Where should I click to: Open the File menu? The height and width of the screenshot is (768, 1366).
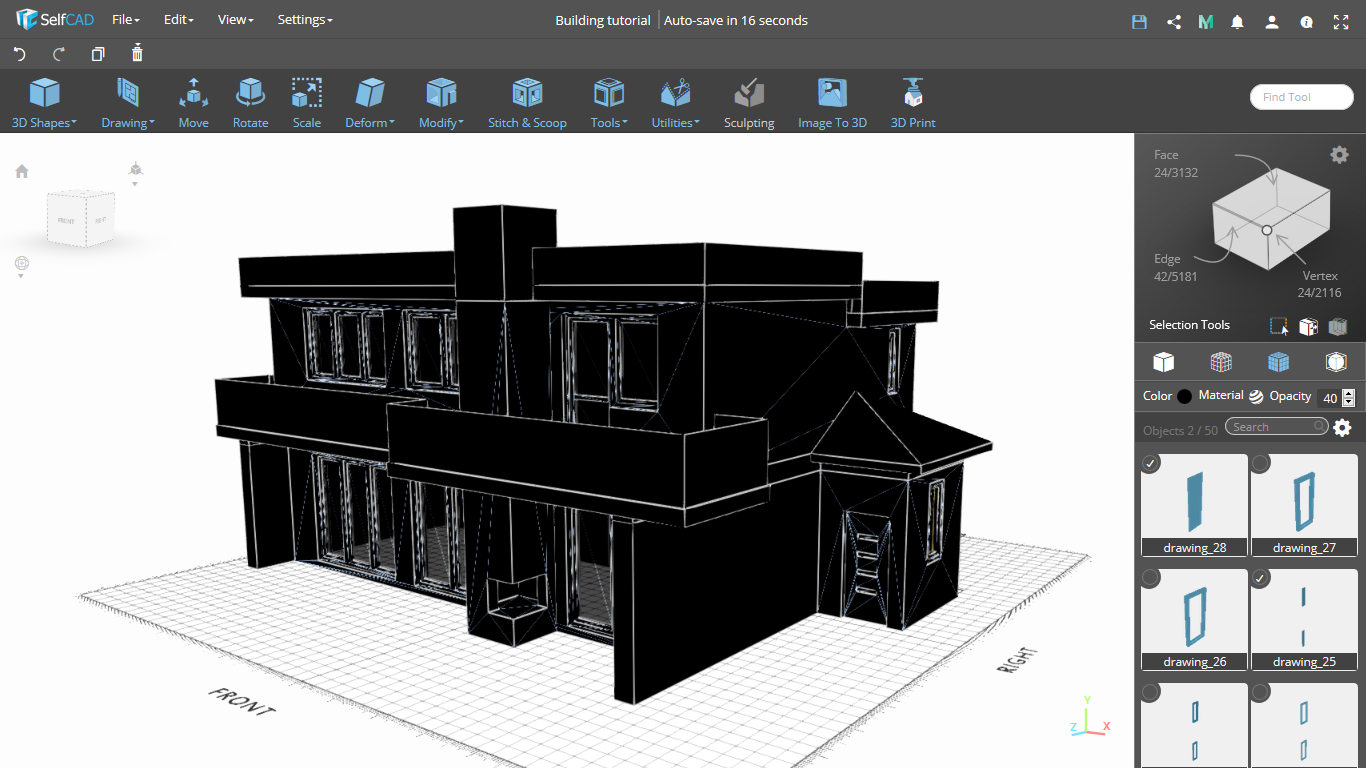point(126,20)
